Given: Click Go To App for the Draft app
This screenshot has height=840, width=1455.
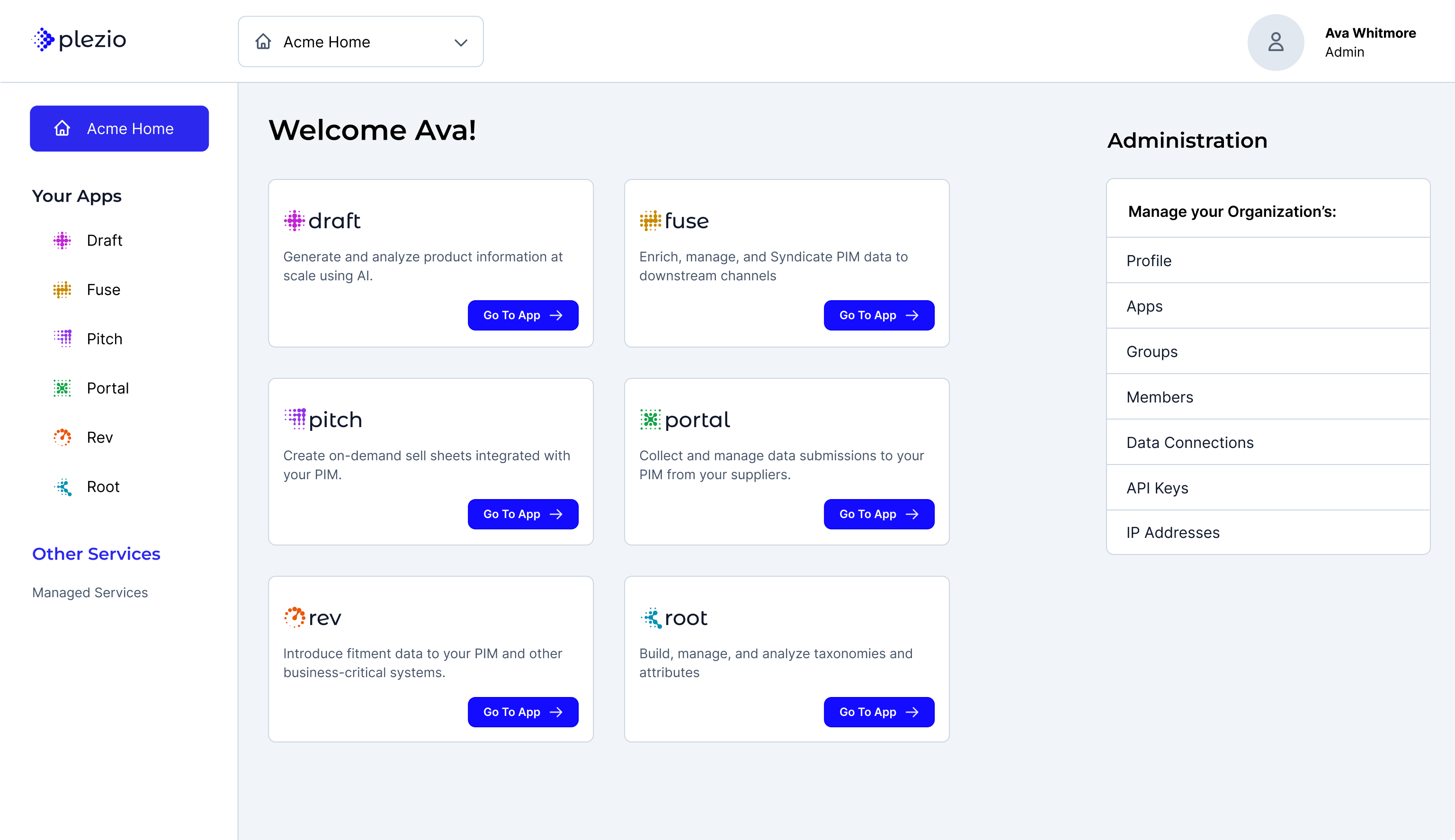Looking at the screenshot, I should pyautogui.click(x=523, y=315).
